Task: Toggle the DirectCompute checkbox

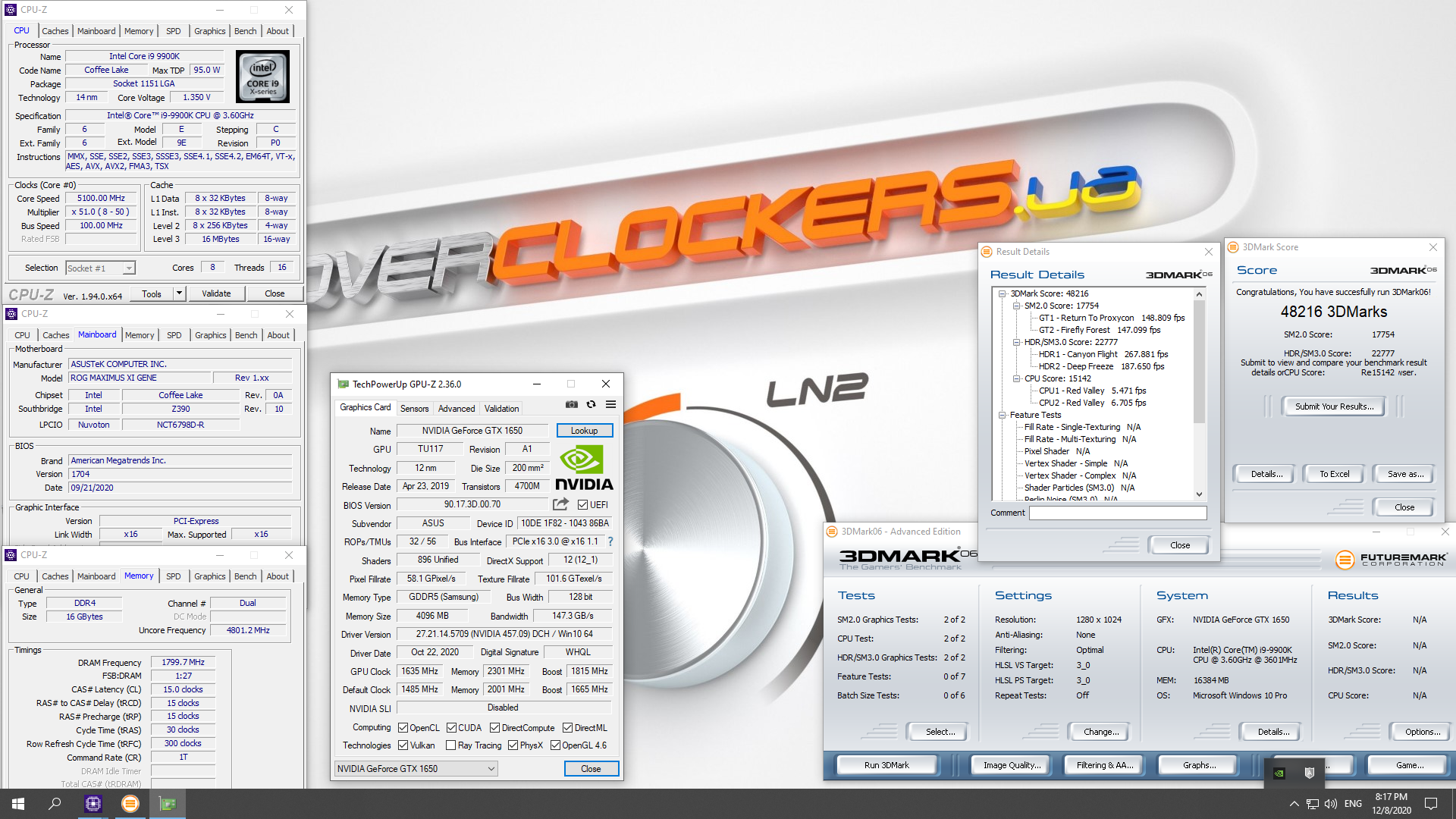Action: 494,728
